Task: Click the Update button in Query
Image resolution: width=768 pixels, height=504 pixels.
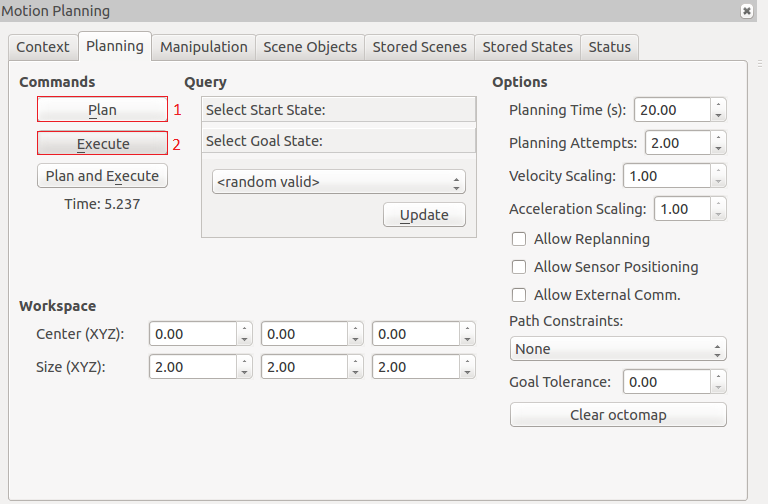Action: pyautogui.click(x=424, y=215)
